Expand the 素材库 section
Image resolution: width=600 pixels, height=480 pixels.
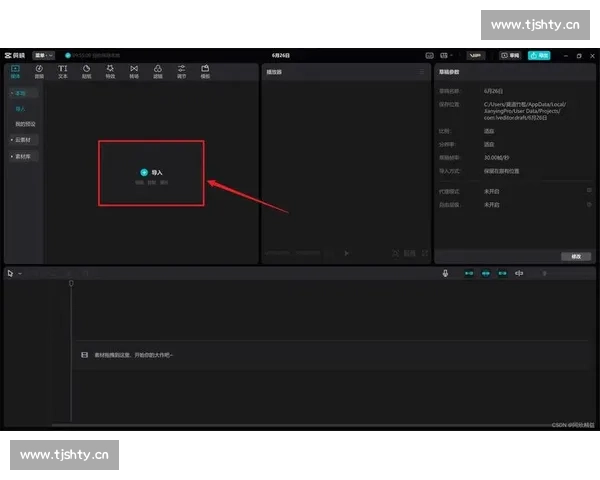[x=23, y=157]
